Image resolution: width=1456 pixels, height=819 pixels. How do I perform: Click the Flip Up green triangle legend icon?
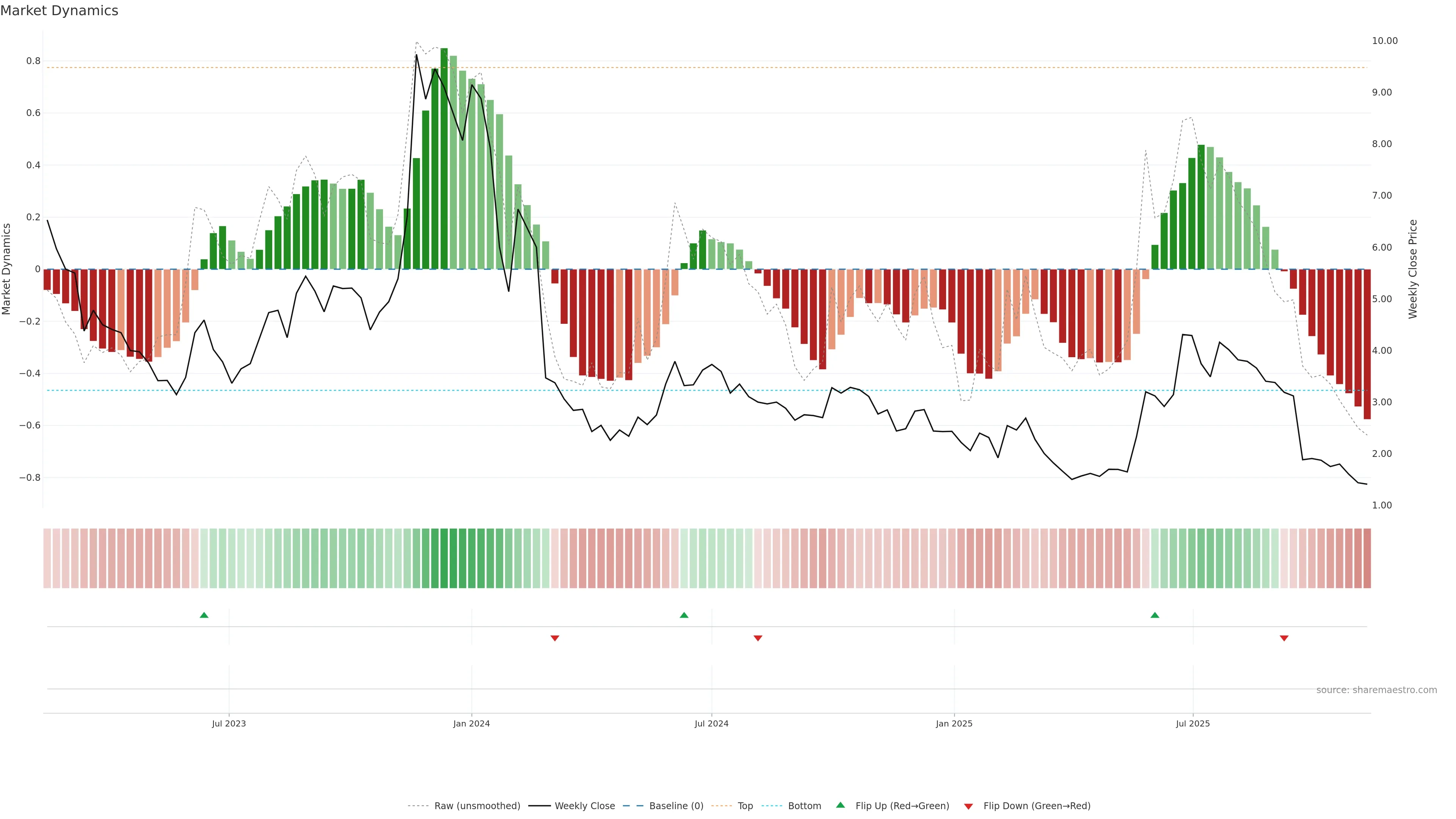pyautogui.click(x=841, y=805)
